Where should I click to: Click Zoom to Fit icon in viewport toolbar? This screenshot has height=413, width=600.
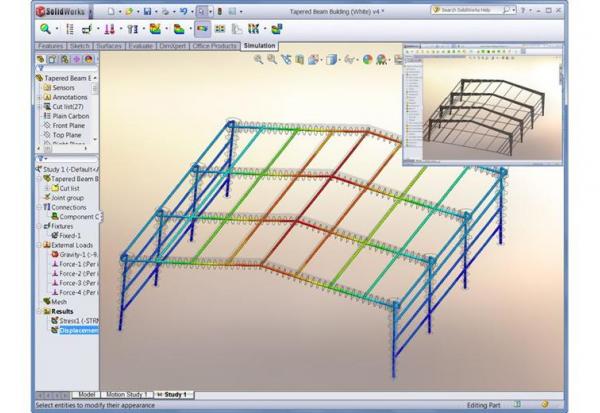tap(258, 60)
